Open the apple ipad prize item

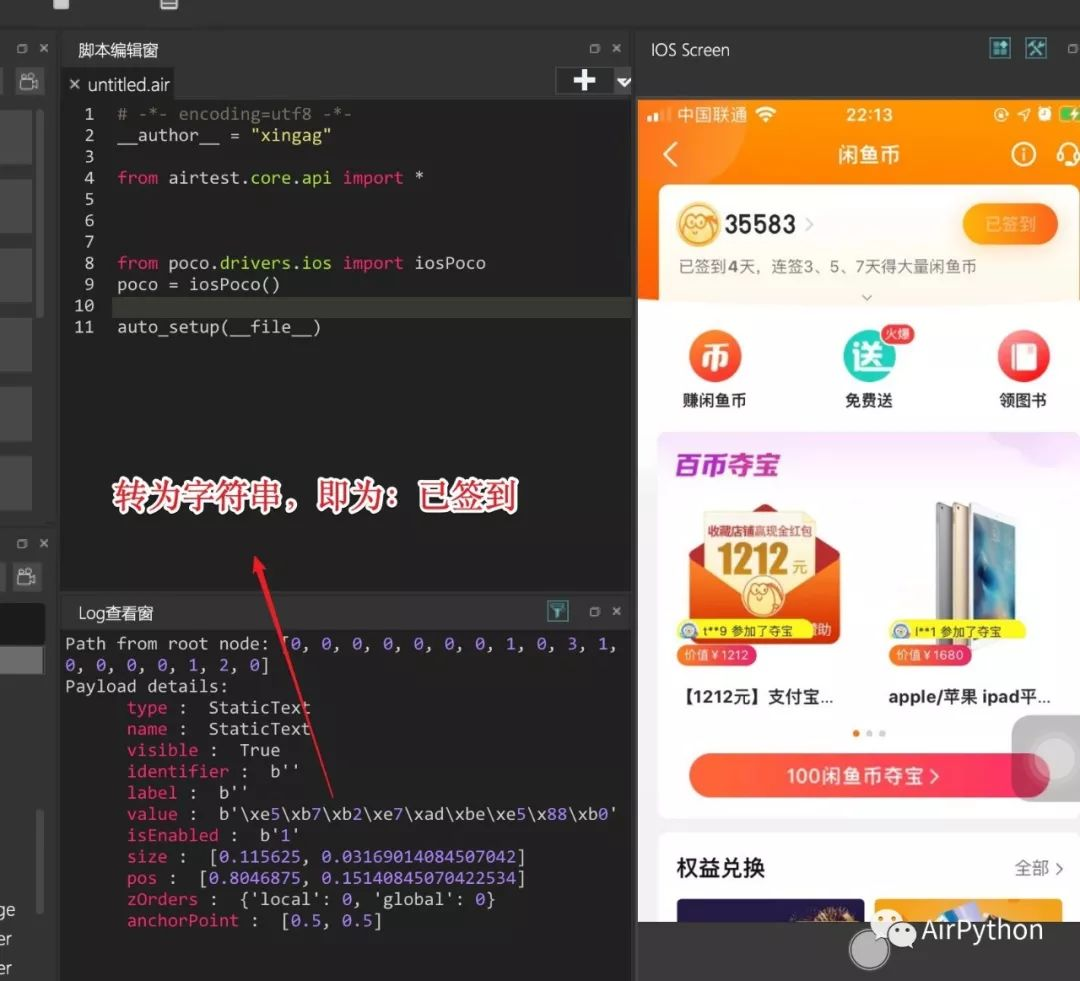pyautogui.click(x=975, y=575)
